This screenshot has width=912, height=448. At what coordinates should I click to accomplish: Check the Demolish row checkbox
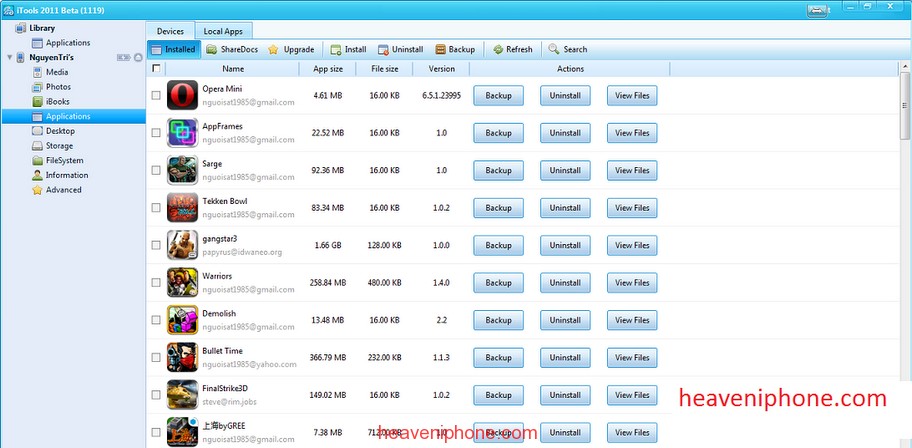pyautogui.click(x=156, y=320)
